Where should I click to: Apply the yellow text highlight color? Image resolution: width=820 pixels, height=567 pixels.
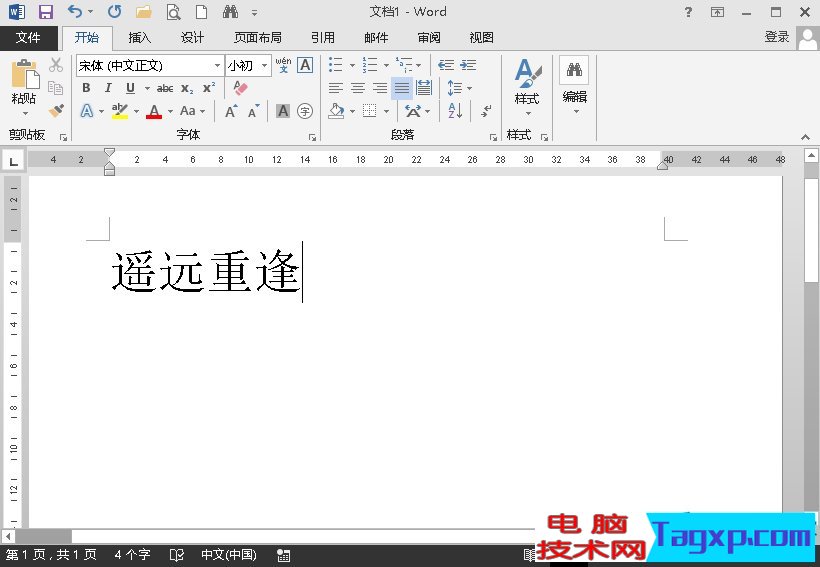(120, 111)
